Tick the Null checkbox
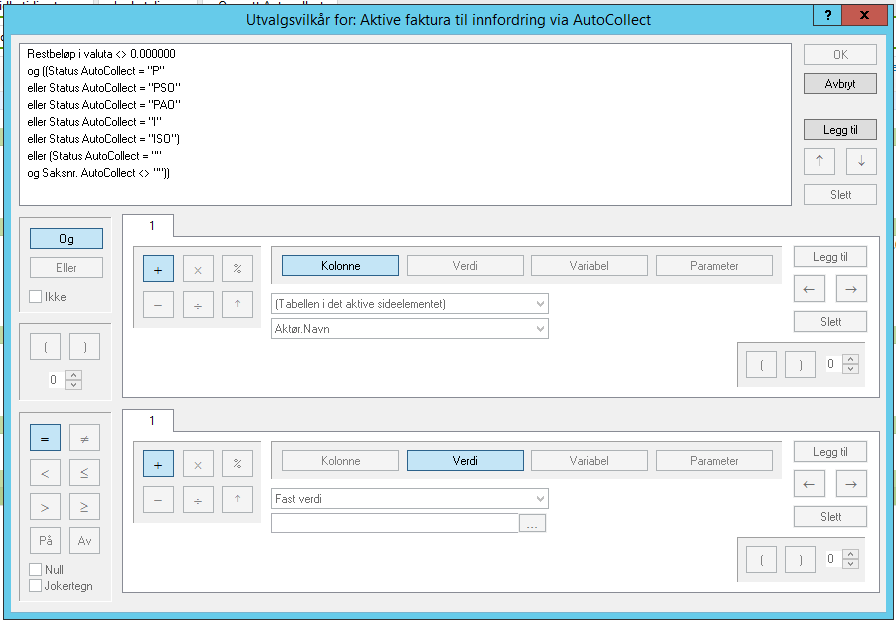The width and height of the screenshot is (896, 620). pos(35,569)
